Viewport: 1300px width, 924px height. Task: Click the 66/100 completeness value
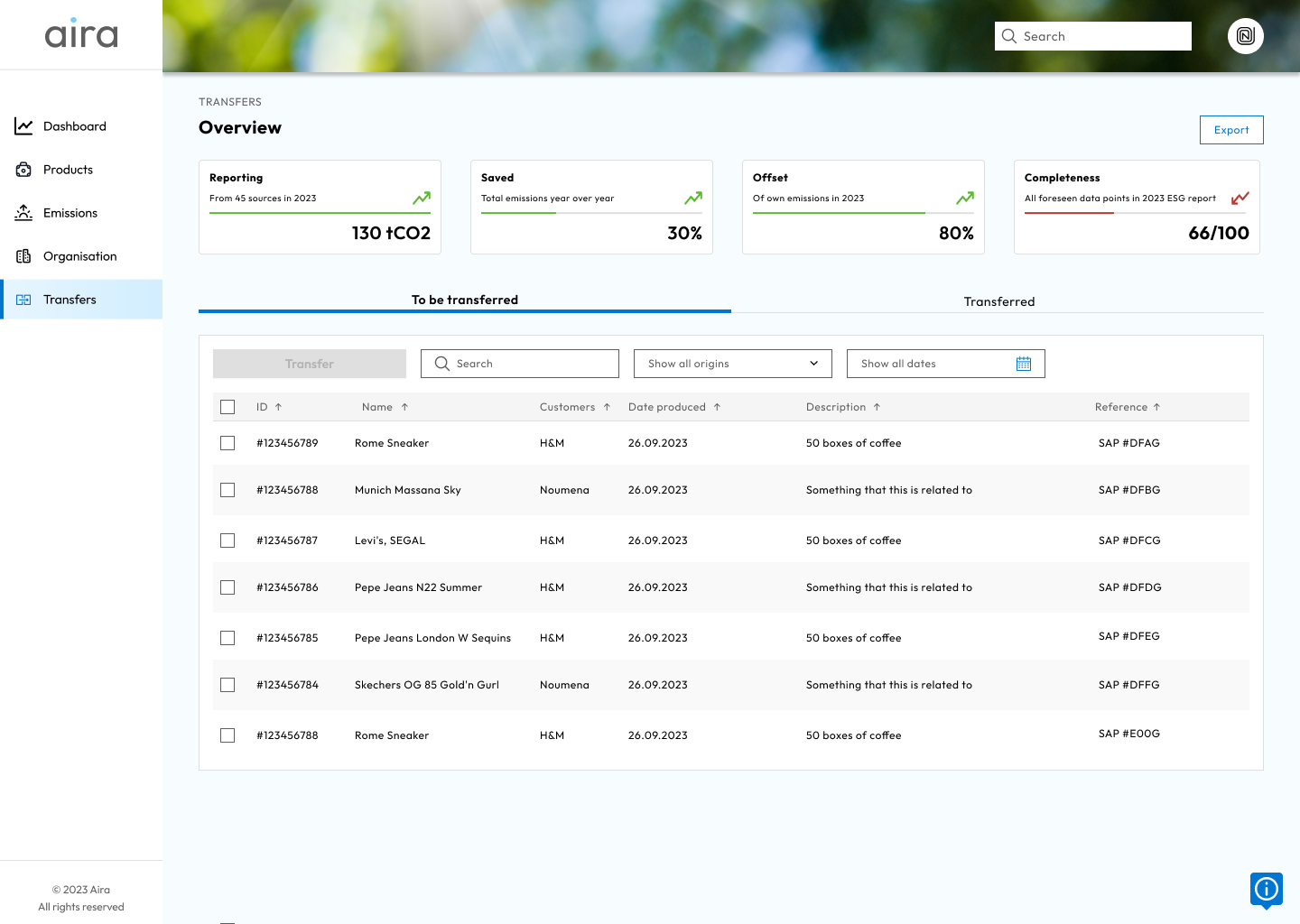1219,233
